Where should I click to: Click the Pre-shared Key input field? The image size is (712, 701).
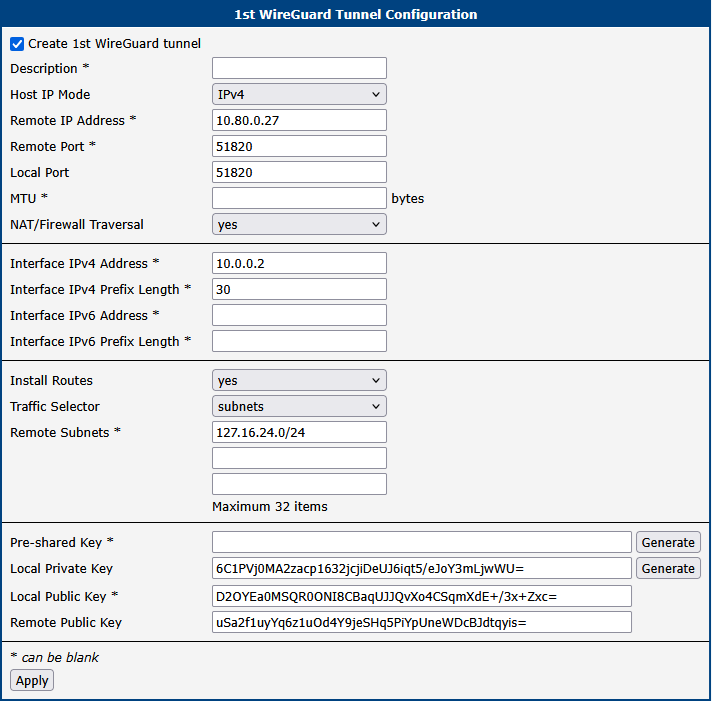click(x=422, y=542)
